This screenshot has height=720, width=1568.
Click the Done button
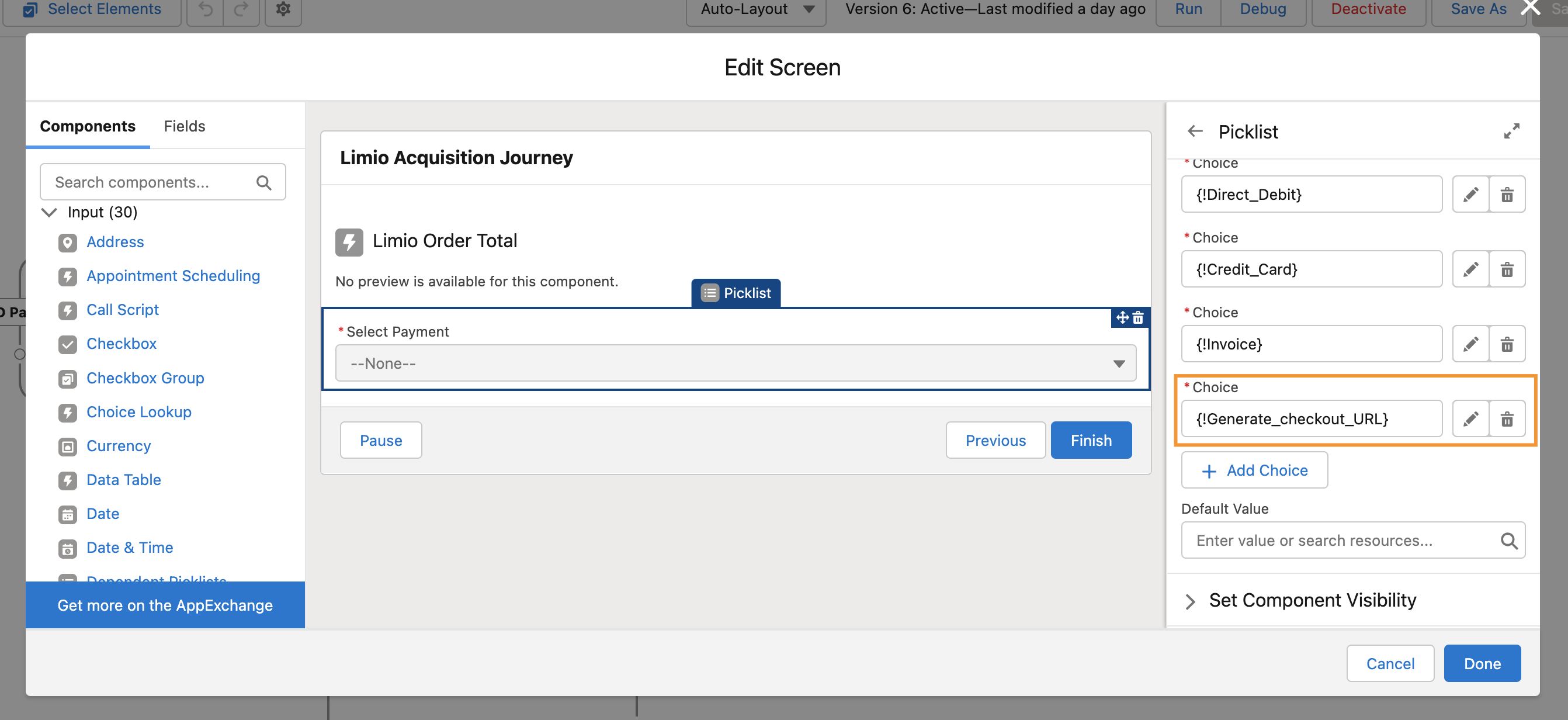coord(1482,663)
